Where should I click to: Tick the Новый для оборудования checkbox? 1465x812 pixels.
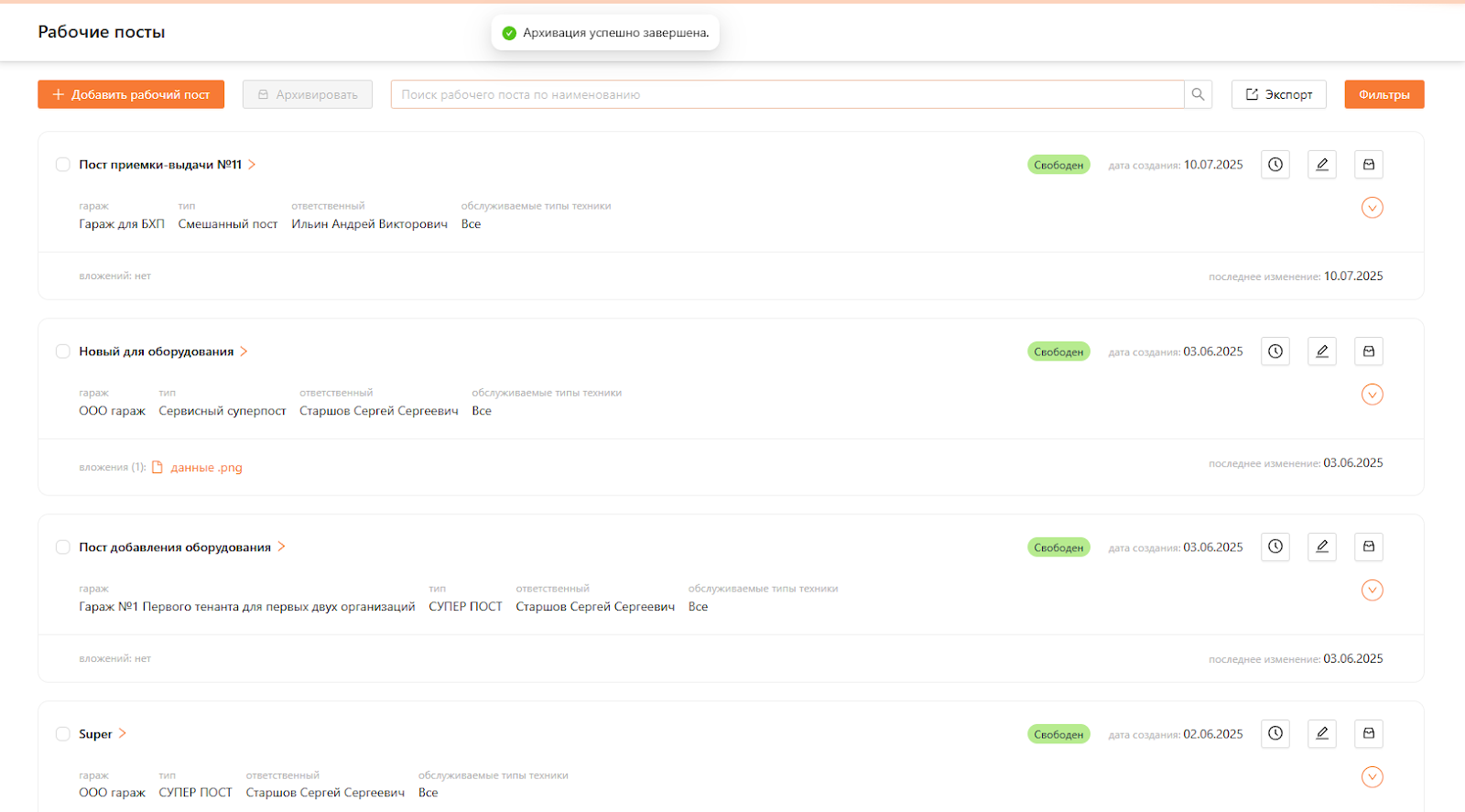(x=63, y=352)
